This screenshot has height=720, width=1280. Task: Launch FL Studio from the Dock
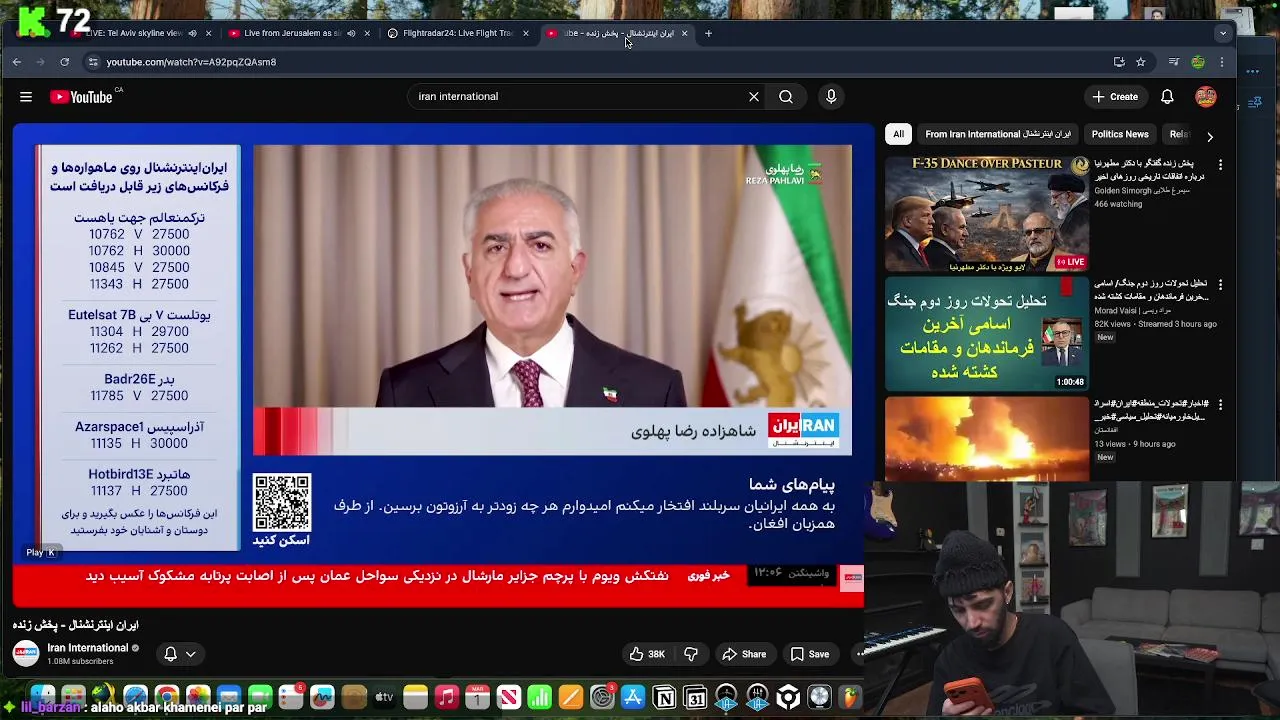[x=850, y=697]
